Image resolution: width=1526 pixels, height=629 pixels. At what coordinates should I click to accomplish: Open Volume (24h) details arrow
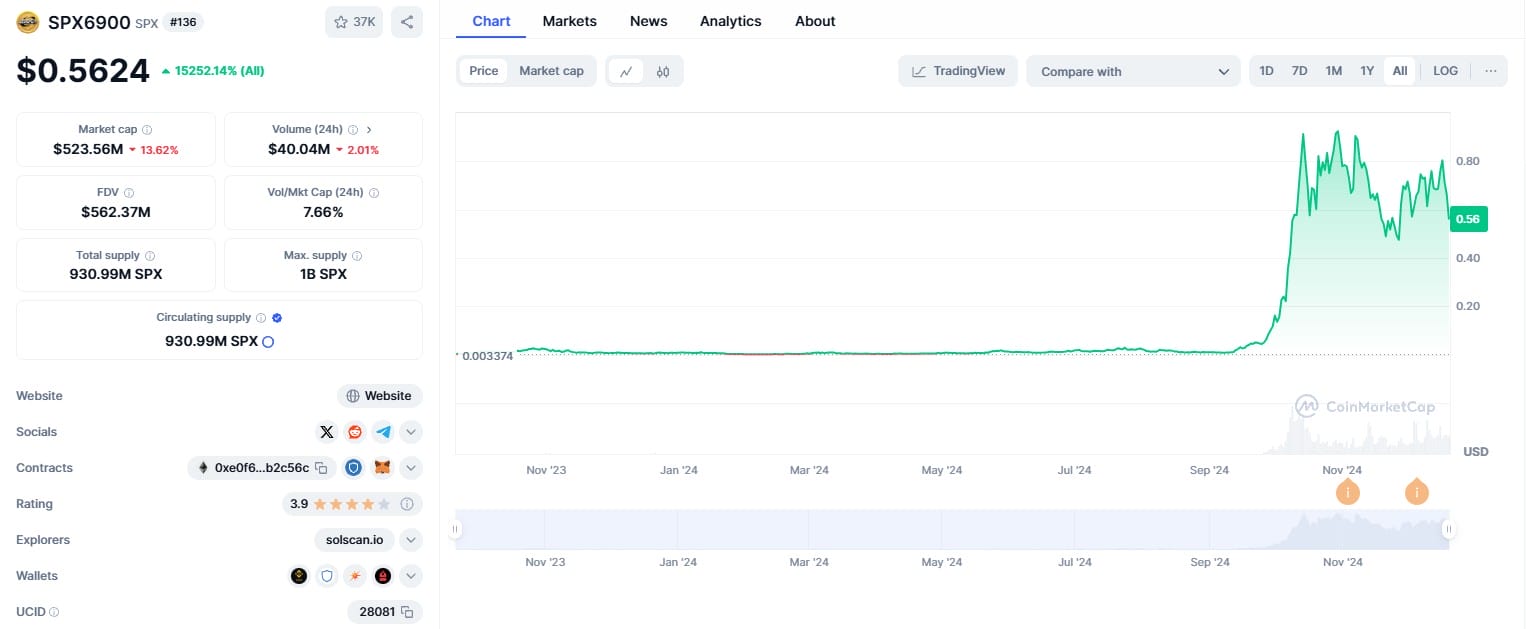pyautogui.click(x=369, y=130)
